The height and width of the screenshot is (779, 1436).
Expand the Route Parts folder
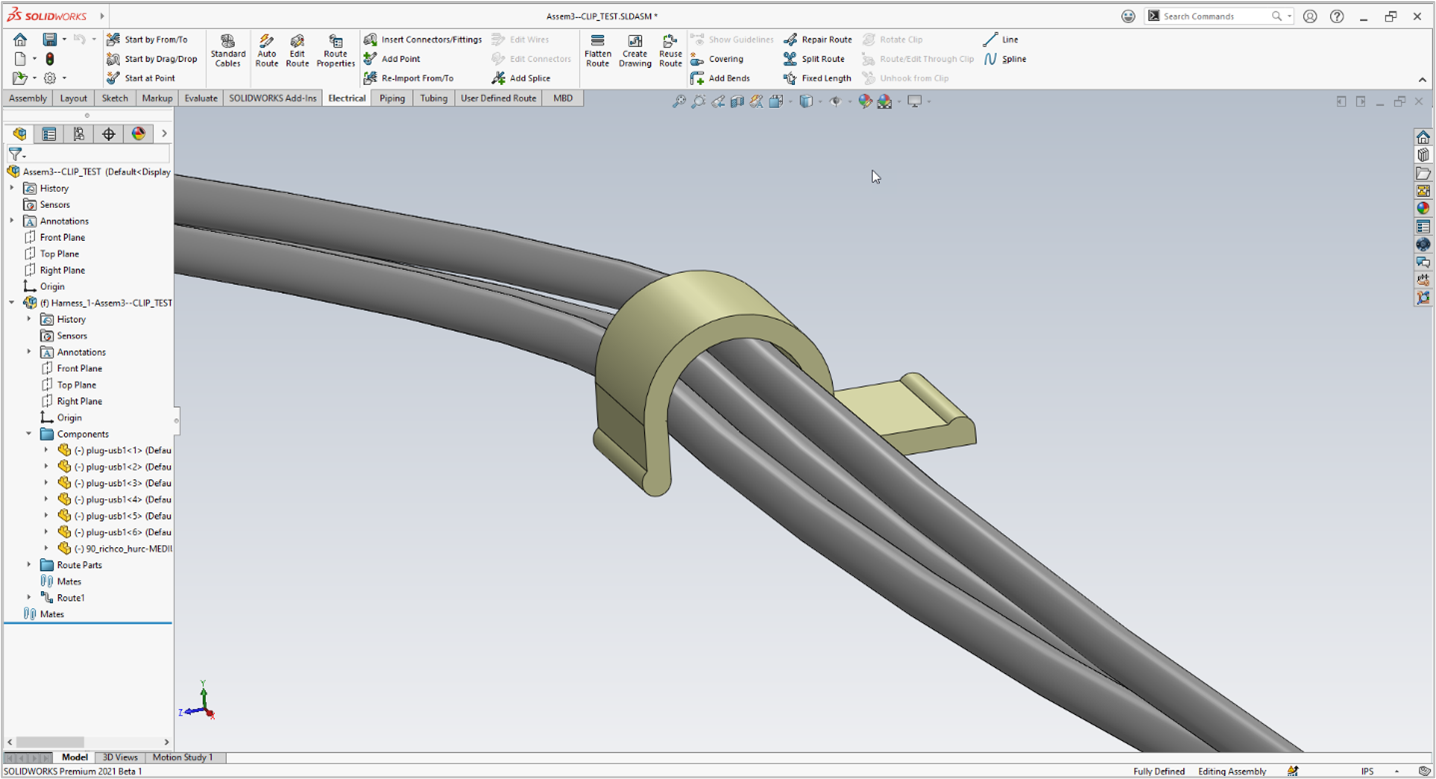[x=28, y=565]
